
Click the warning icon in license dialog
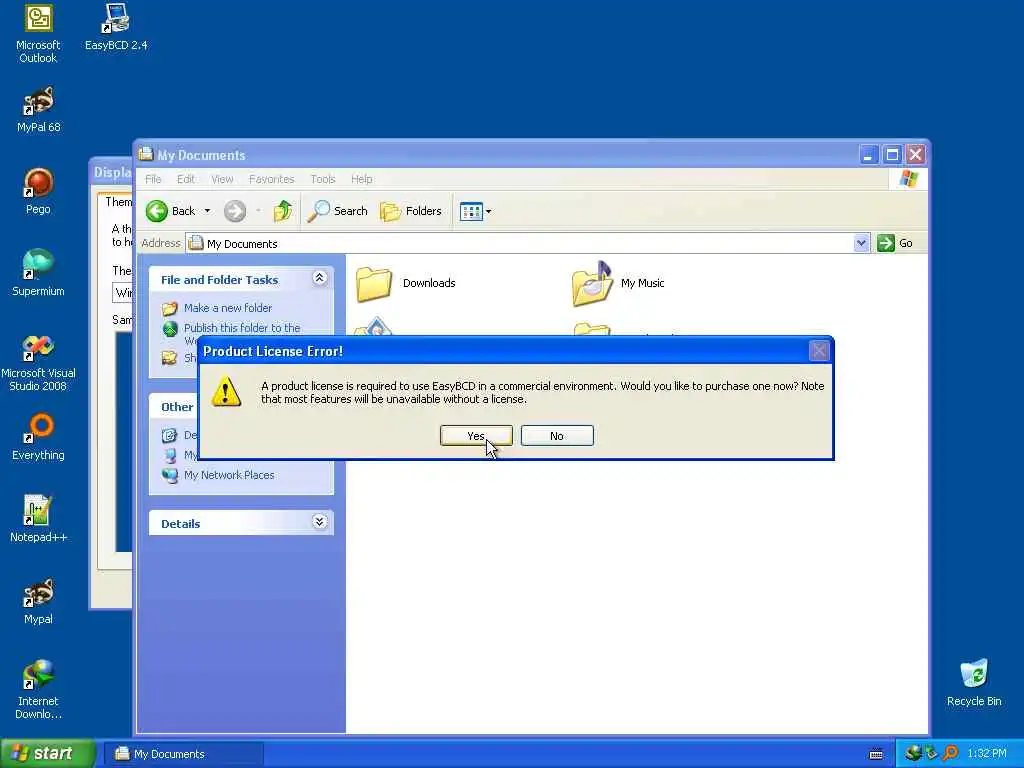[226, 392]
